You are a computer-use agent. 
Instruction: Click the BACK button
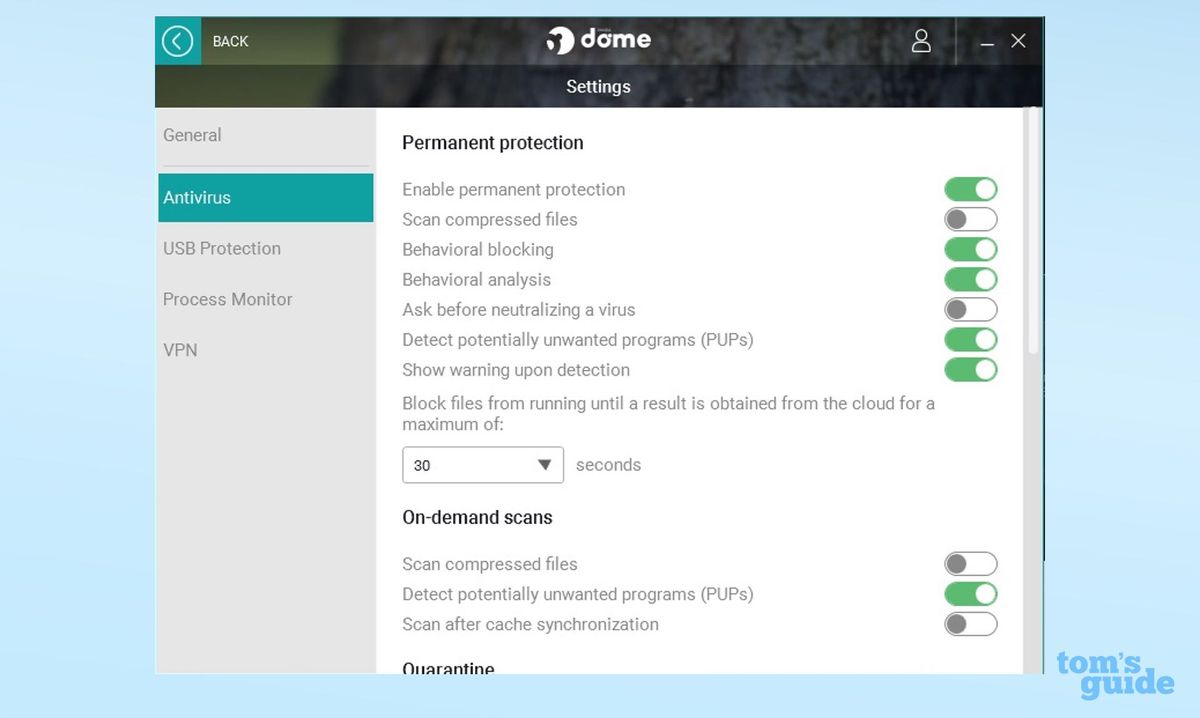tap(230, 41)
